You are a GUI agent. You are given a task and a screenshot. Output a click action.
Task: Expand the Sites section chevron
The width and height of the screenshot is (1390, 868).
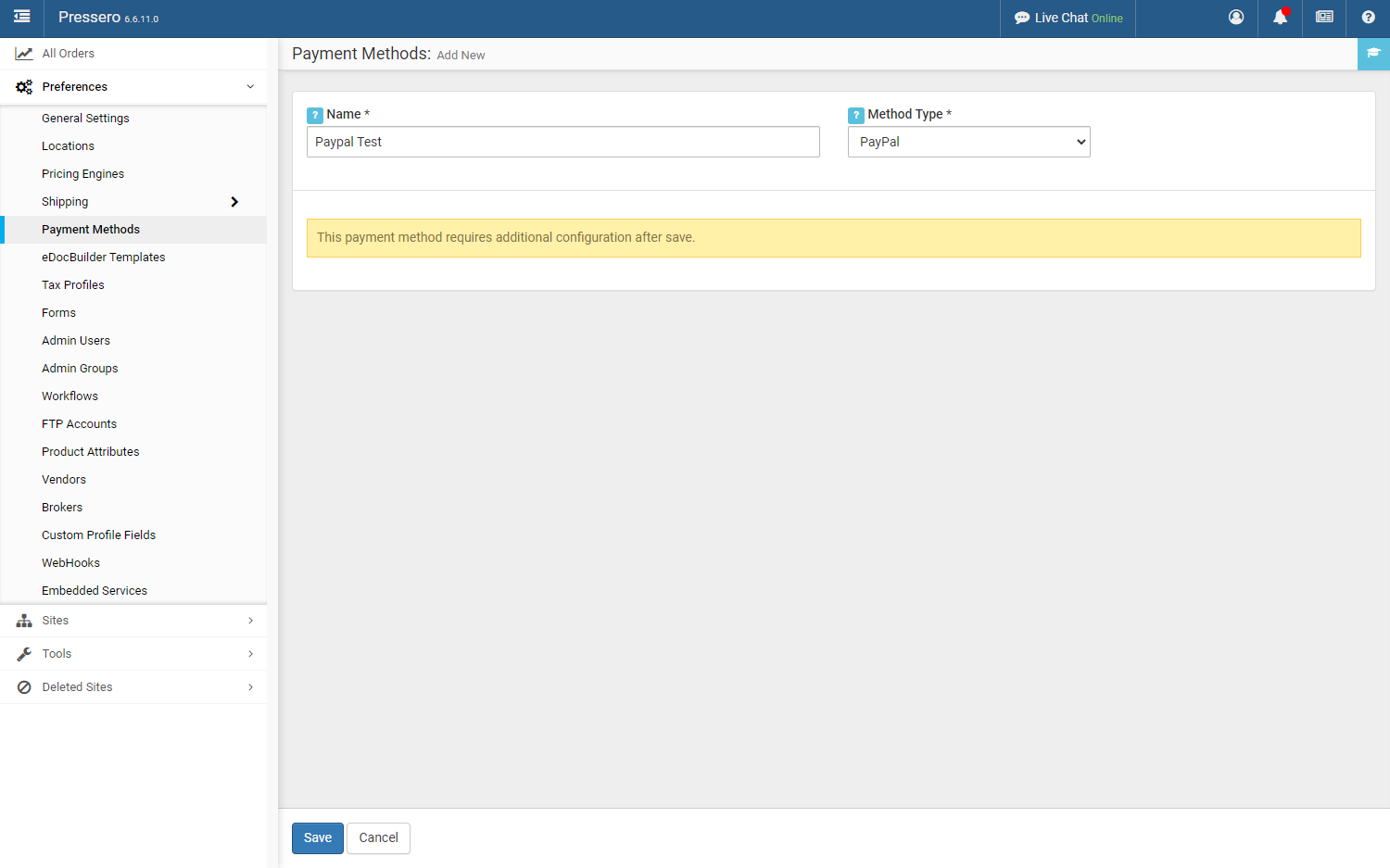pyautogui.click(x=250, y=621)
